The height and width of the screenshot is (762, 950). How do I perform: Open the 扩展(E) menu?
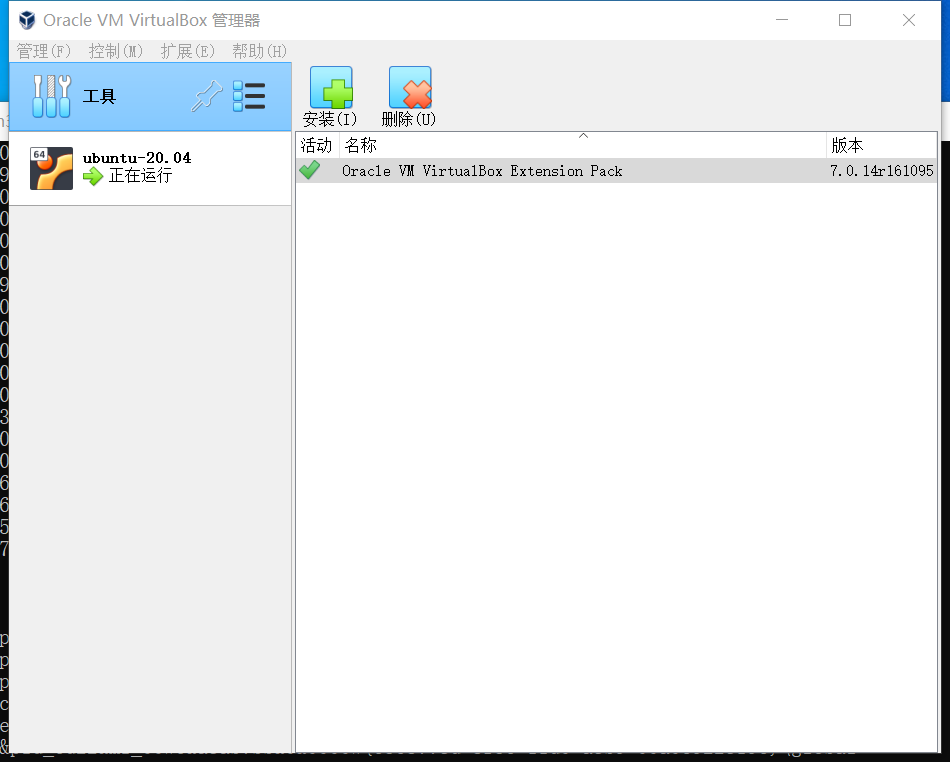click(x=188, y=51)
